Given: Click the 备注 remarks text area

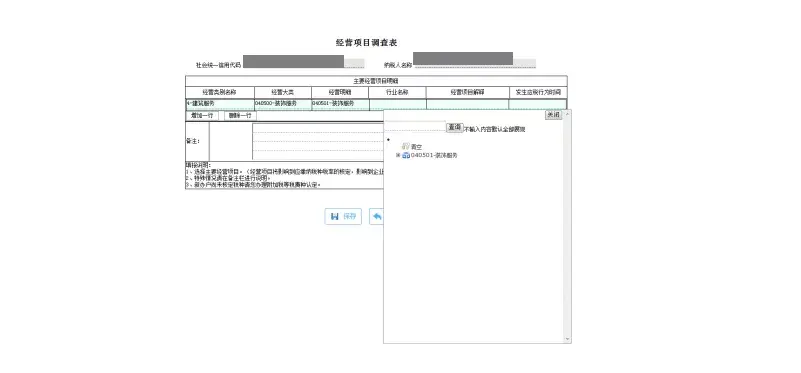Looking at the screenshot, I should [x=318, y=142].
